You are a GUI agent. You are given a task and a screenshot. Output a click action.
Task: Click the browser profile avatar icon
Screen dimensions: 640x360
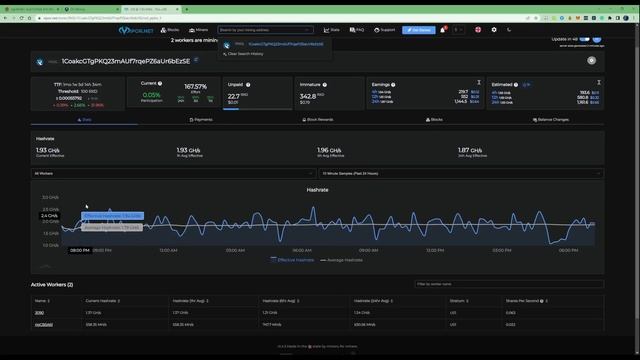coord(626,18)
